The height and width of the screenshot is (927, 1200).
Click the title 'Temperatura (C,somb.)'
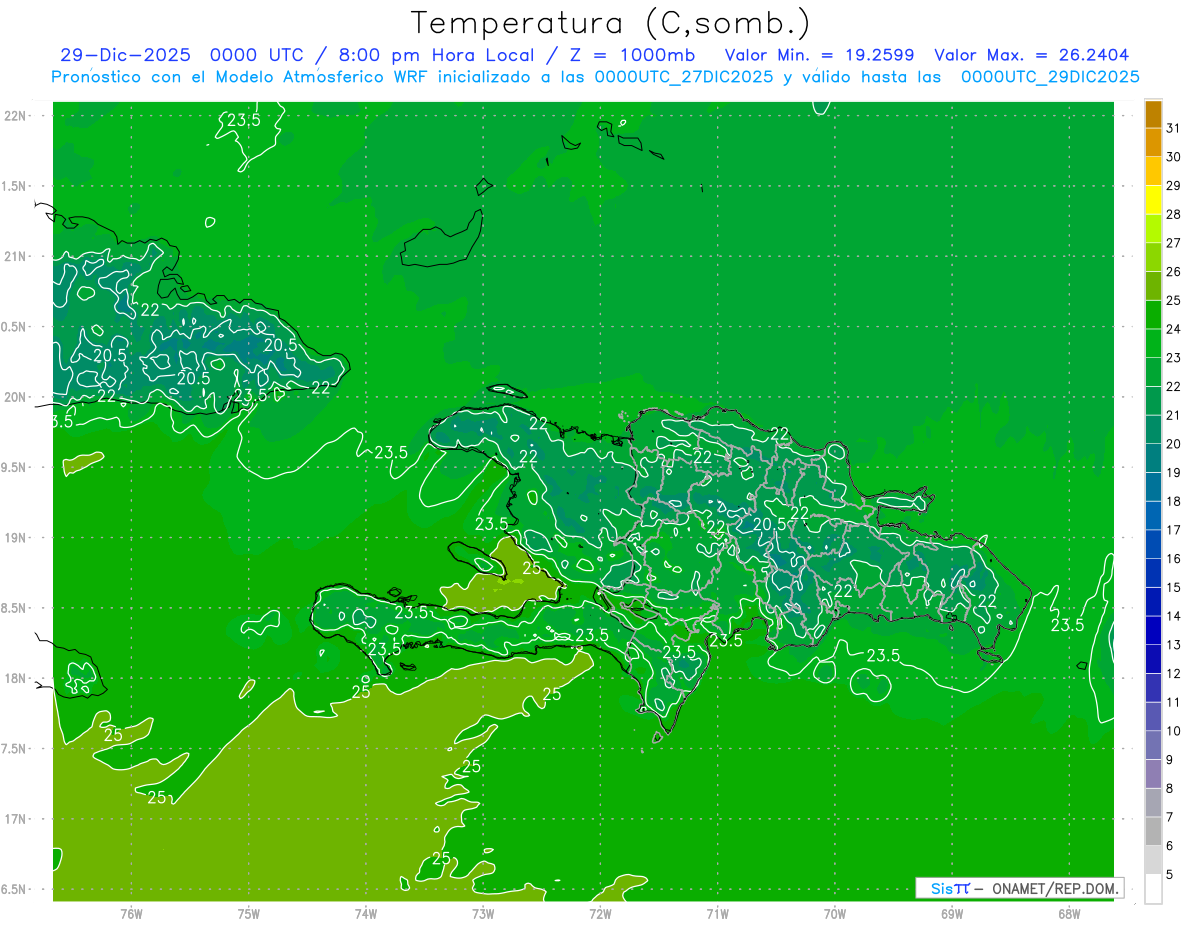point(611,23)
